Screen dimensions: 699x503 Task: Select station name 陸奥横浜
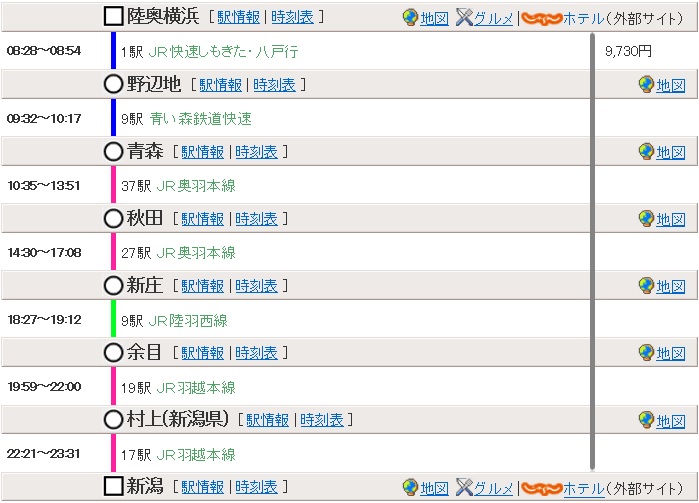pyautogui.click(x=163, y=16)
